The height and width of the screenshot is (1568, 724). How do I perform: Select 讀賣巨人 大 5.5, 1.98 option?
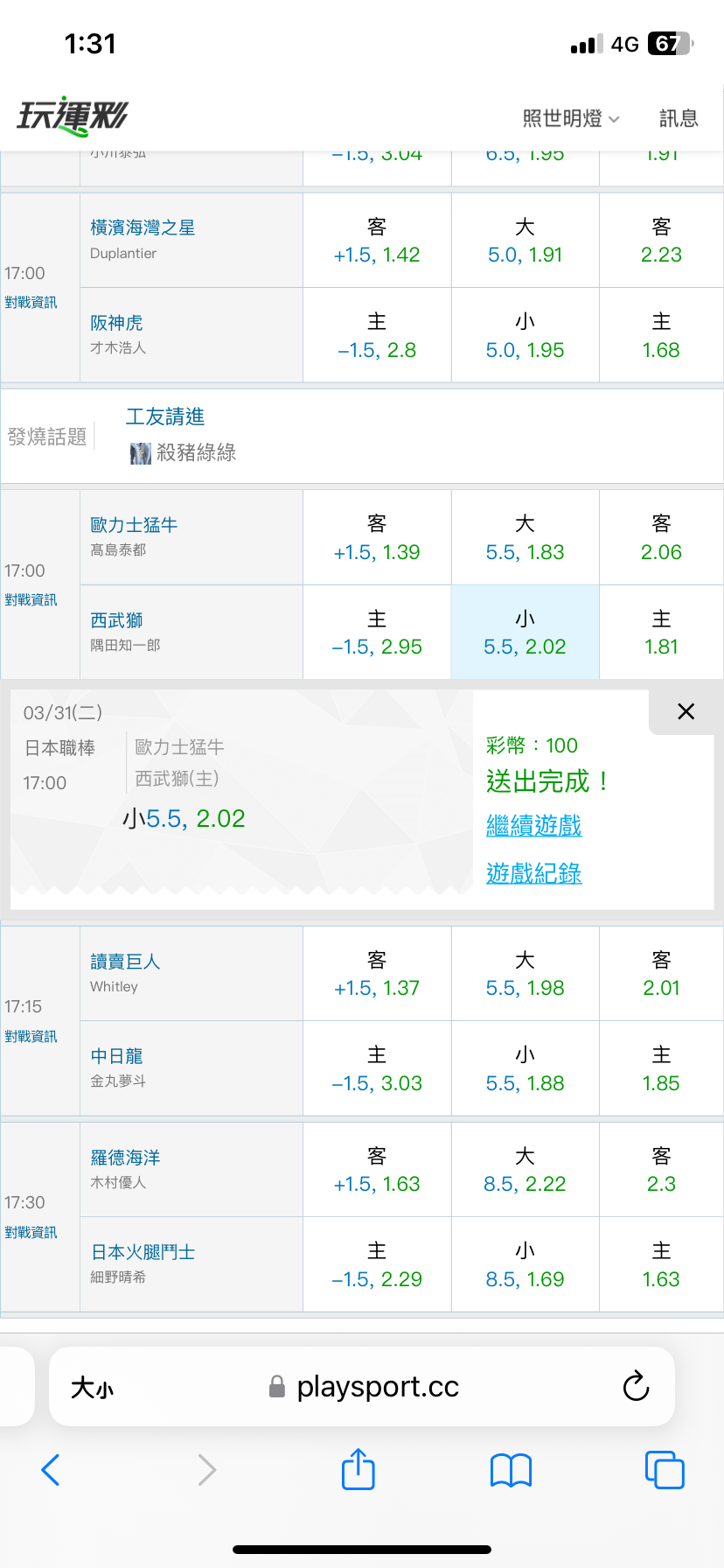[525, 974]
